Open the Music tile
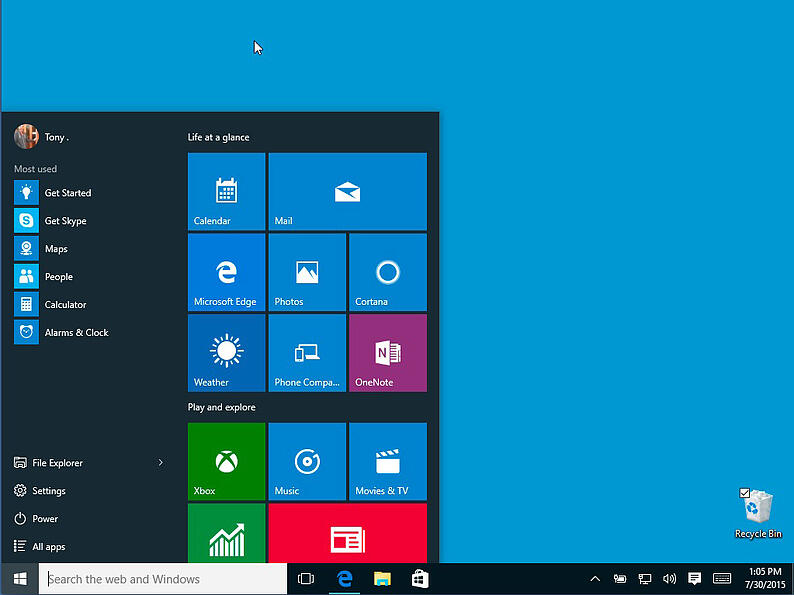This screenshot has height=595, width=794. 307,461
